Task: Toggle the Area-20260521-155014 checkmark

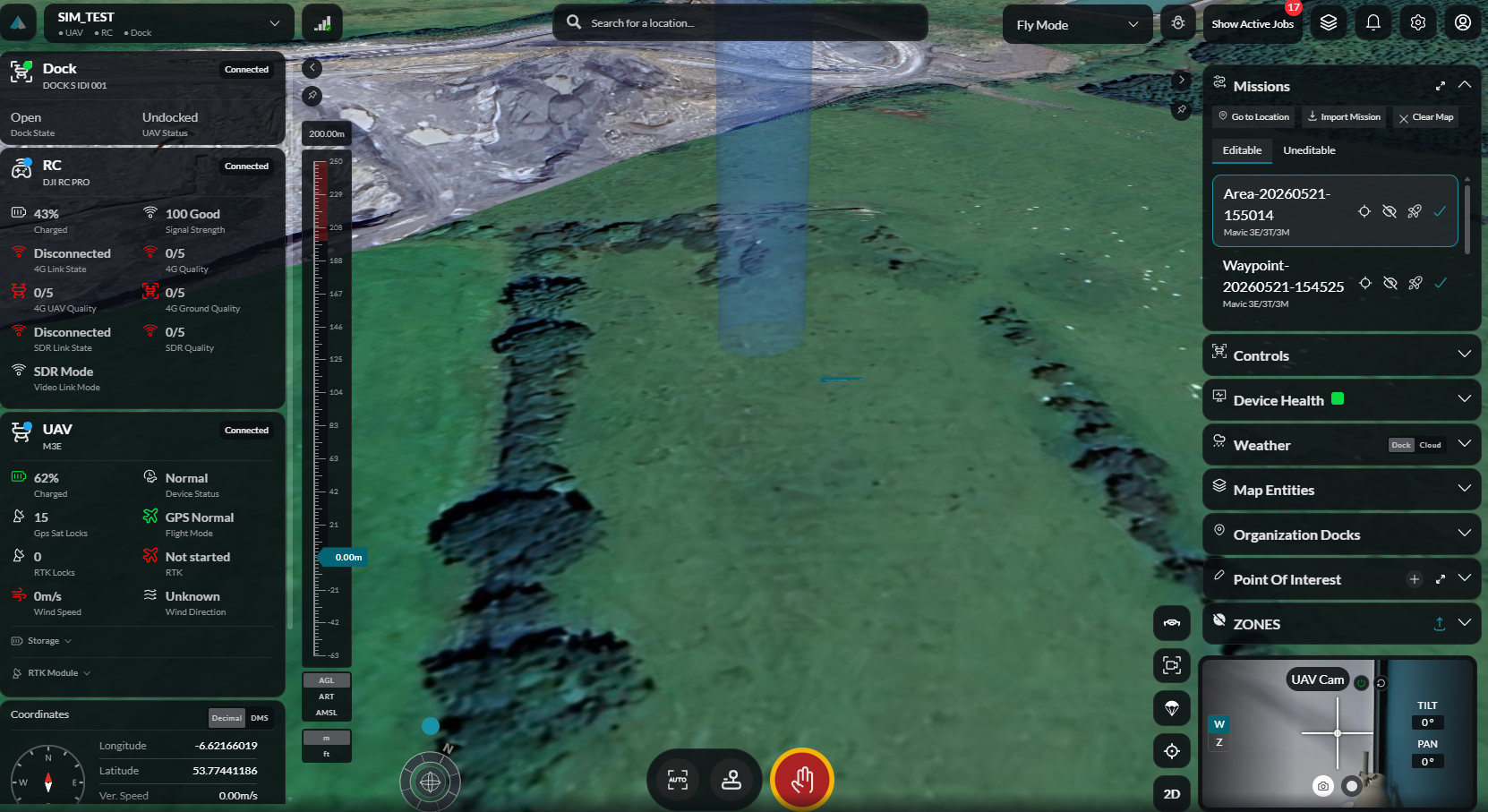Action: pos(1440,211)
